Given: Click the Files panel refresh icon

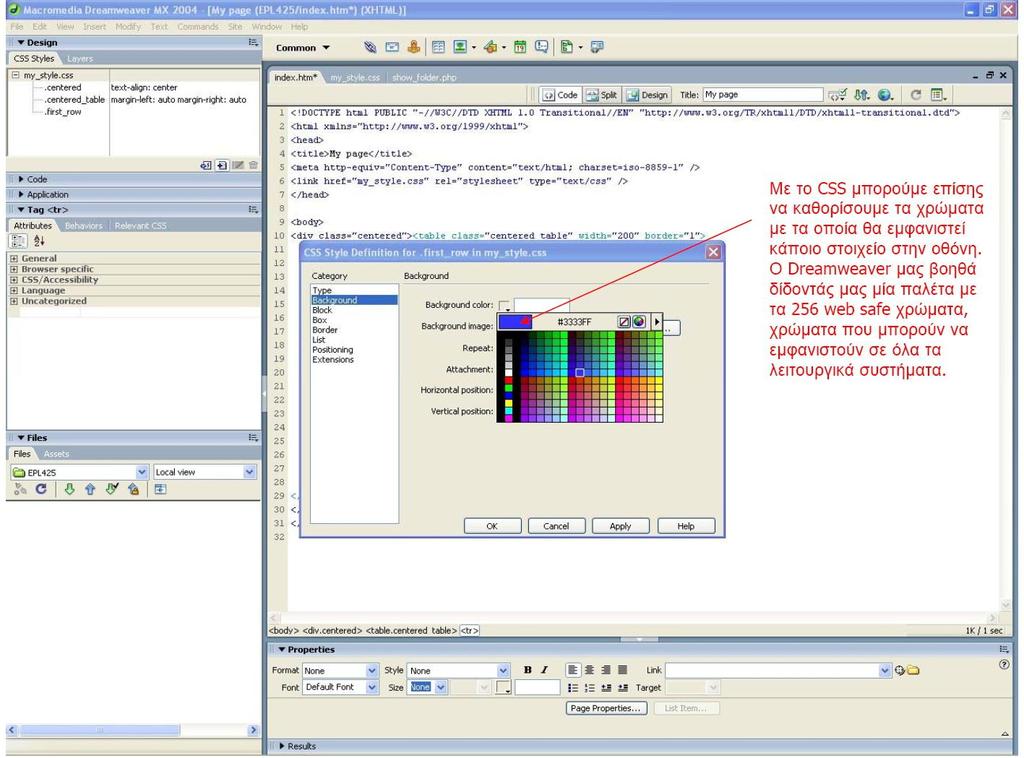Looking at the screenshot, I should pyautogui.click(x=41, y=489).
